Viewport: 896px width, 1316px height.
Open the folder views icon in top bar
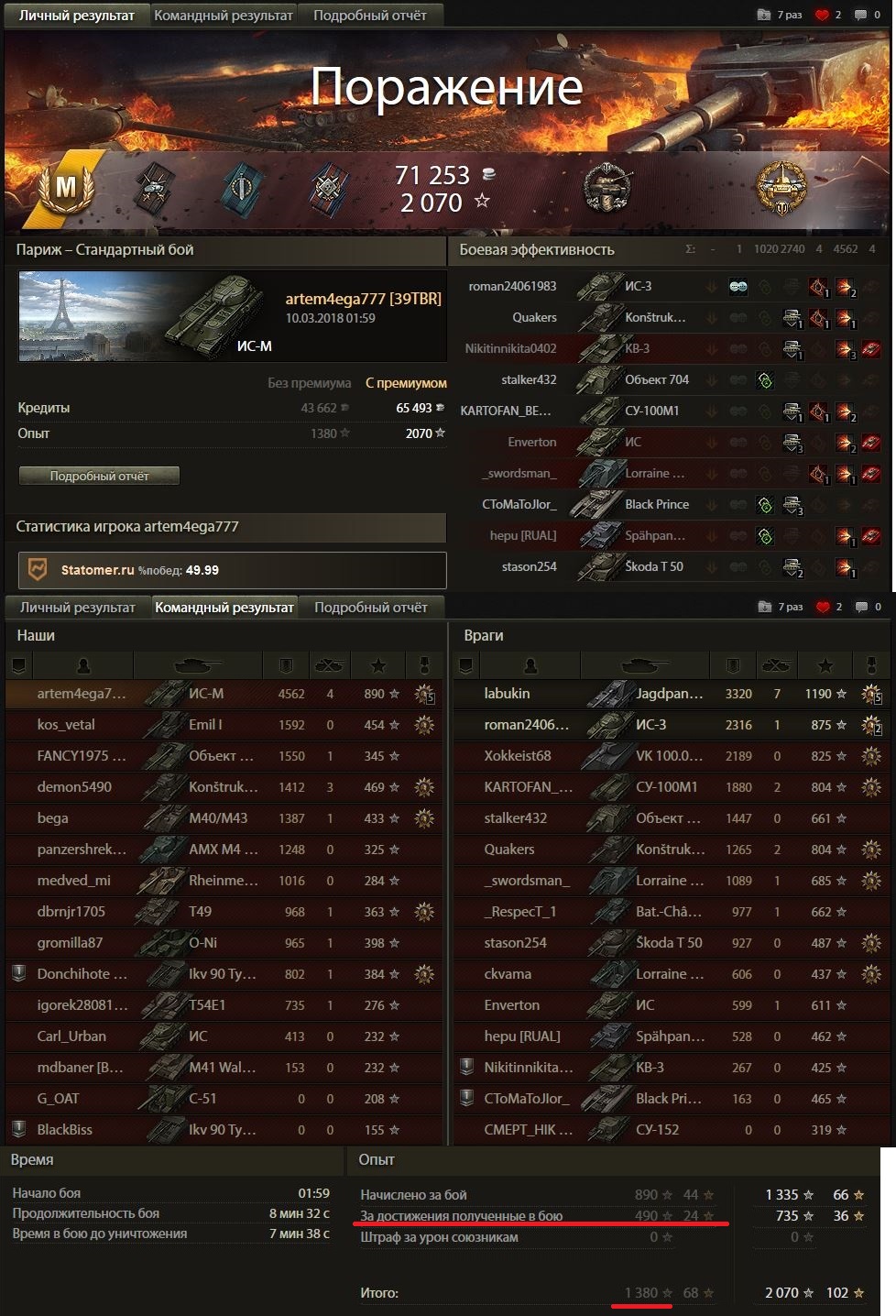(x=764, y=15)
